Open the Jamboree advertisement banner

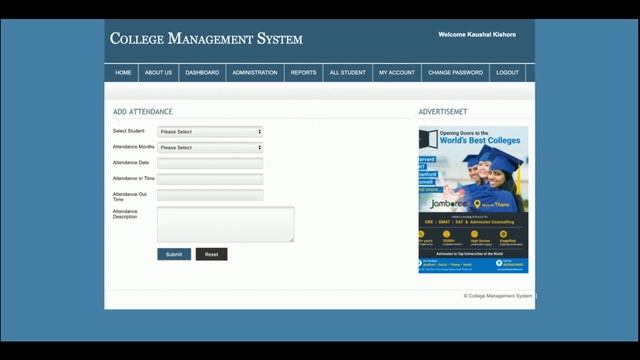click(x=473, y=200)
